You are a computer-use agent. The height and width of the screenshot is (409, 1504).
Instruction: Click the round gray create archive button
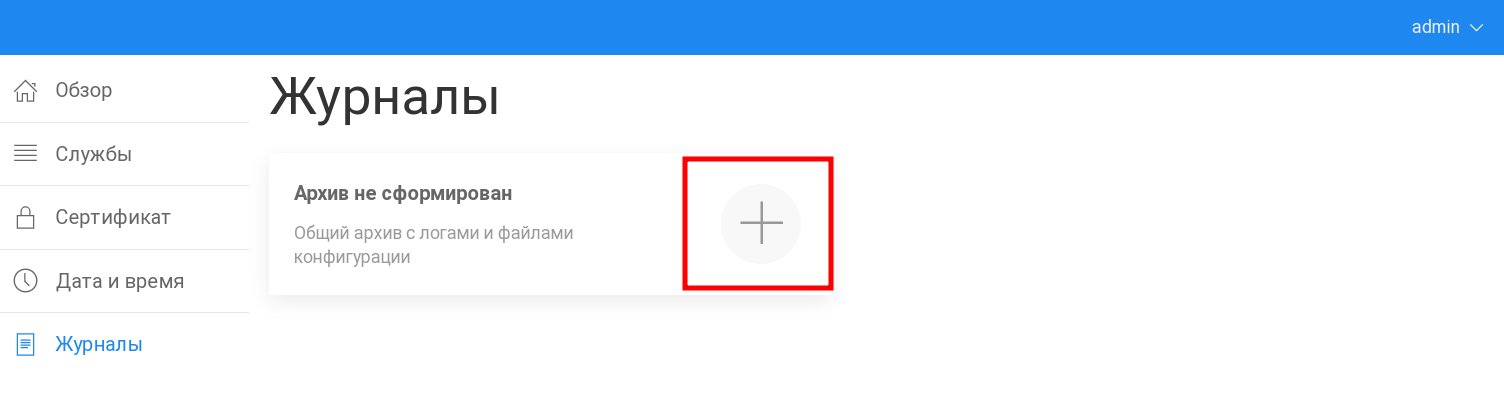pos(761,224)
